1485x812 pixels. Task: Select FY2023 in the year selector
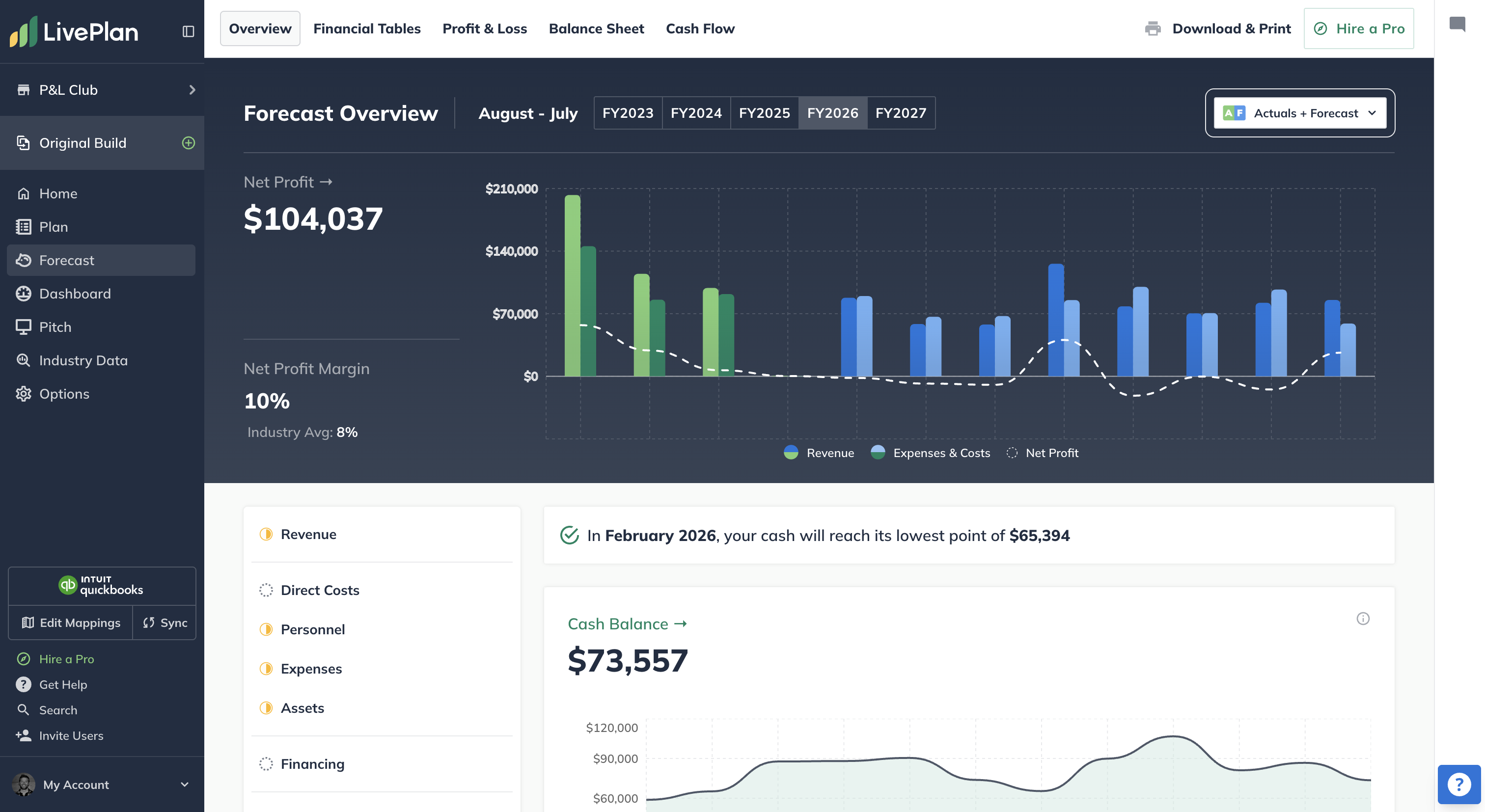pos(628,113)
